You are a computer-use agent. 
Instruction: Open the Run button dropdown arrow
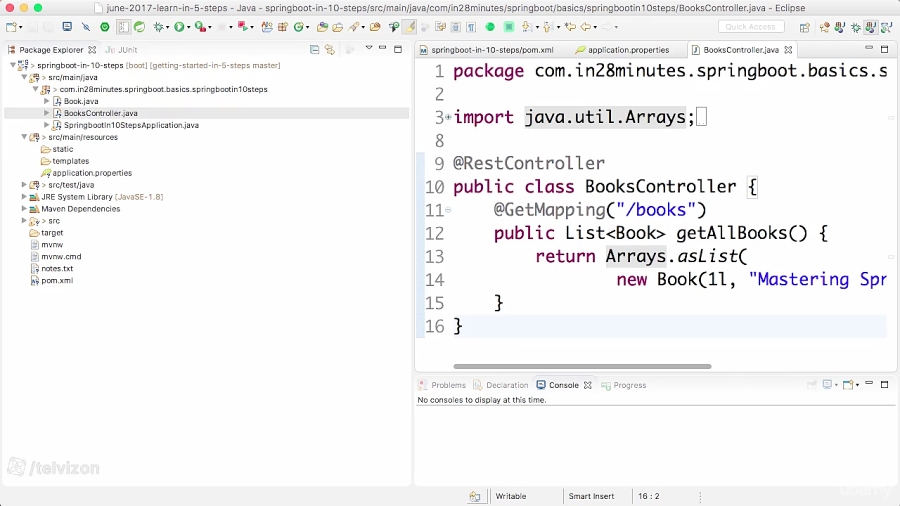(x=188, y=28)
